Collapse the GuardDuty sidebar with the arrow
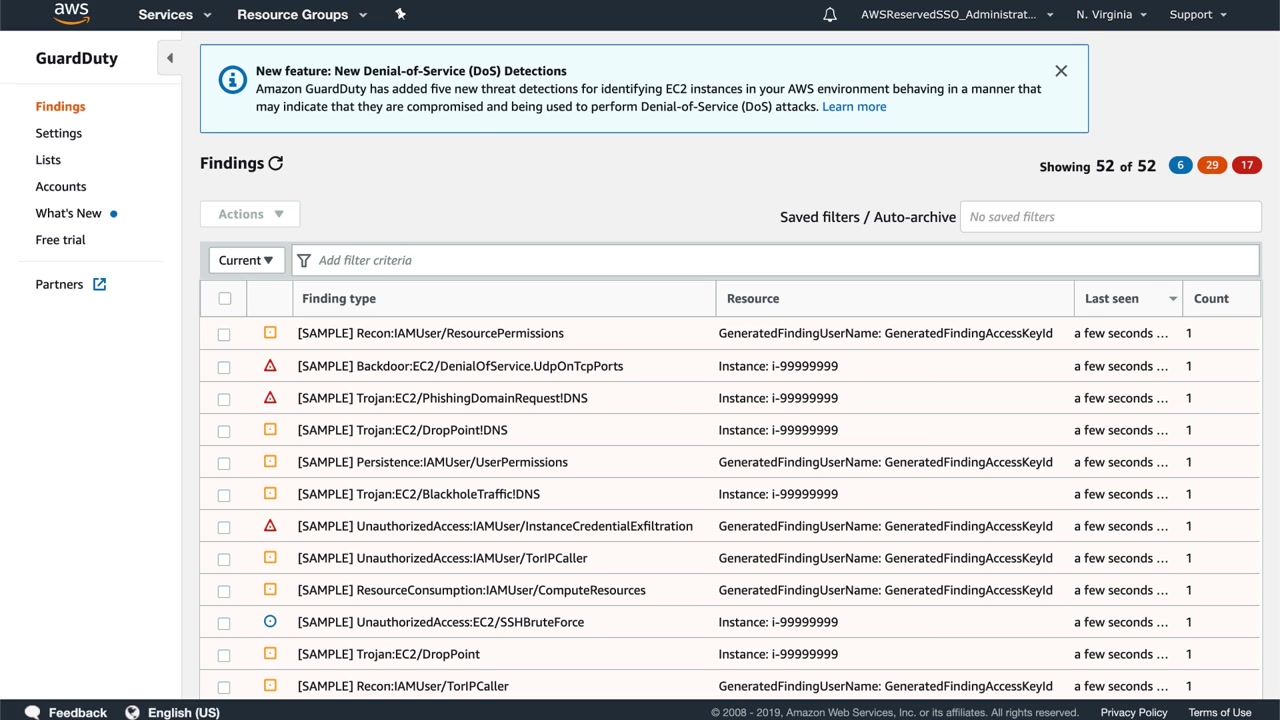The width and height of the screenshot is (1280, 720). pyautogui.click(x=169, y=58)
